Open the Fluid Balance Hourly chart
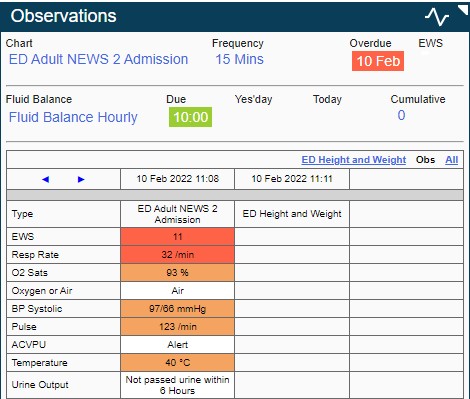The width and height of the screenshot is (470, 399). click(73, 117)
